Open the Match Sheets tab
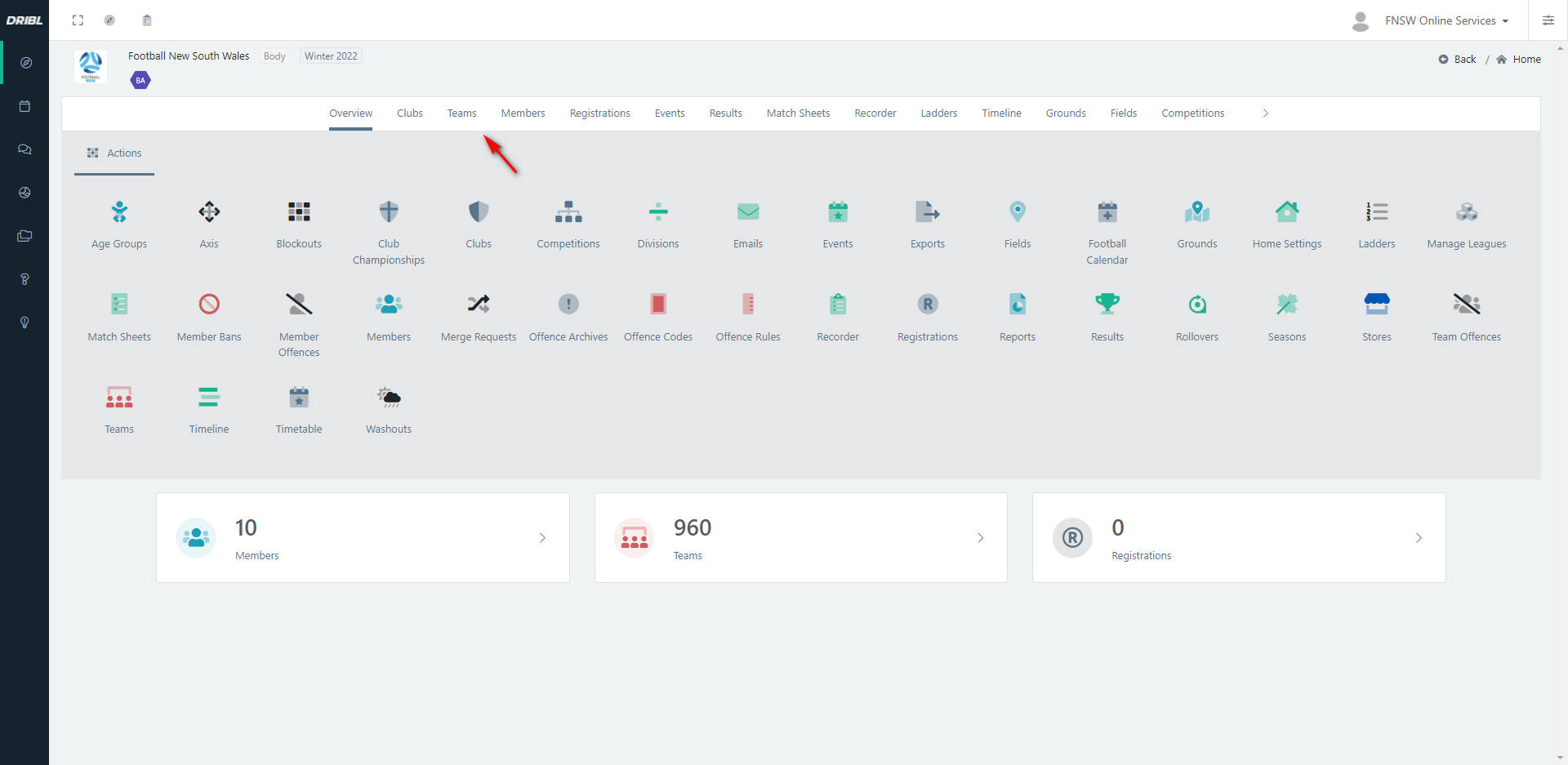 (x=798, y=113)
